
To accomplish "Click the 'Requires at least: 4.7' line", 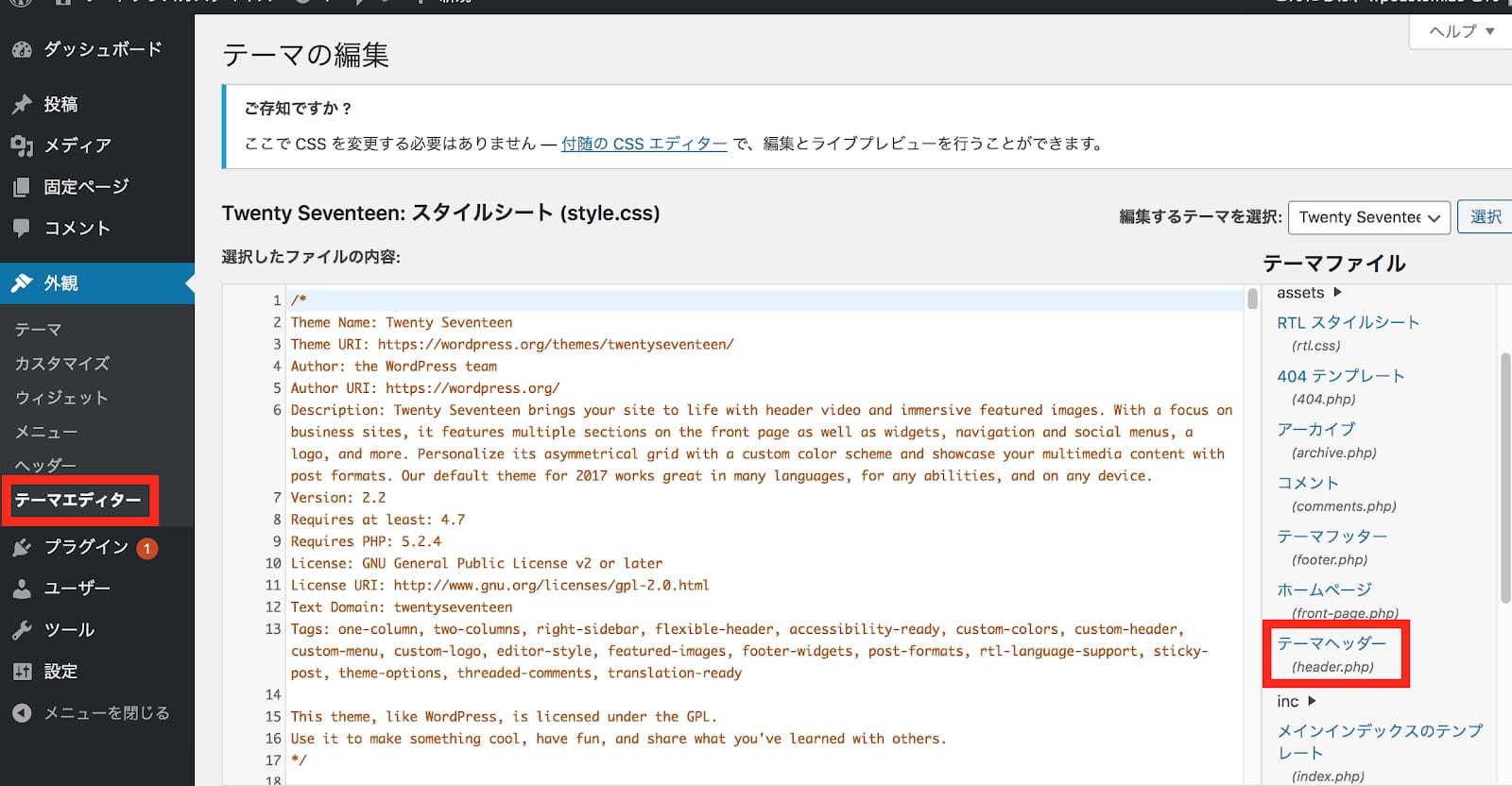I will point(378,520).
